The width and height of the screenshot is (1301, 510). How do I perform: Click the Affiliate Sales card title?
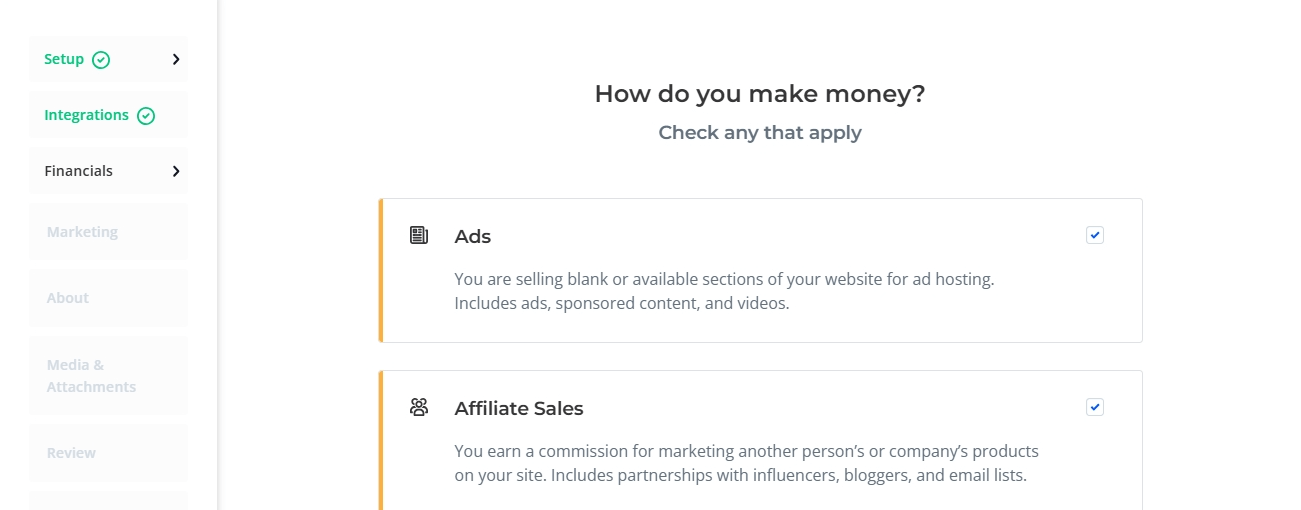[519, 409]
